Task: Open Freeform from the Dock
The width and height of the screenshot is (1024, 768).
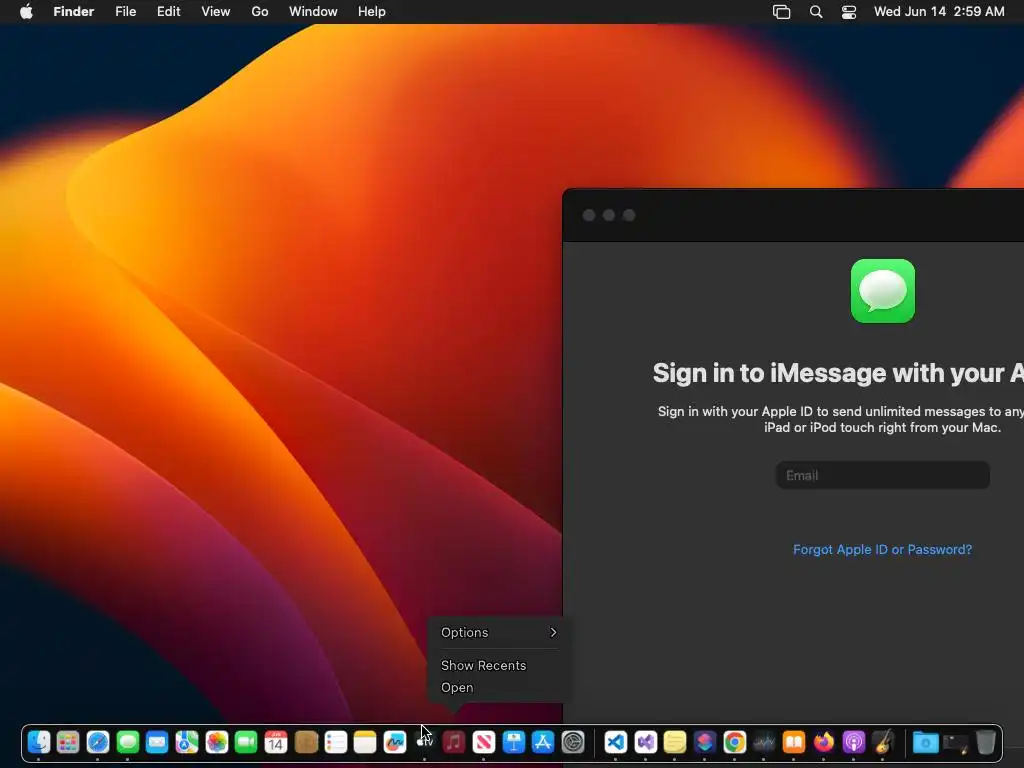Action: coord(394,743)
